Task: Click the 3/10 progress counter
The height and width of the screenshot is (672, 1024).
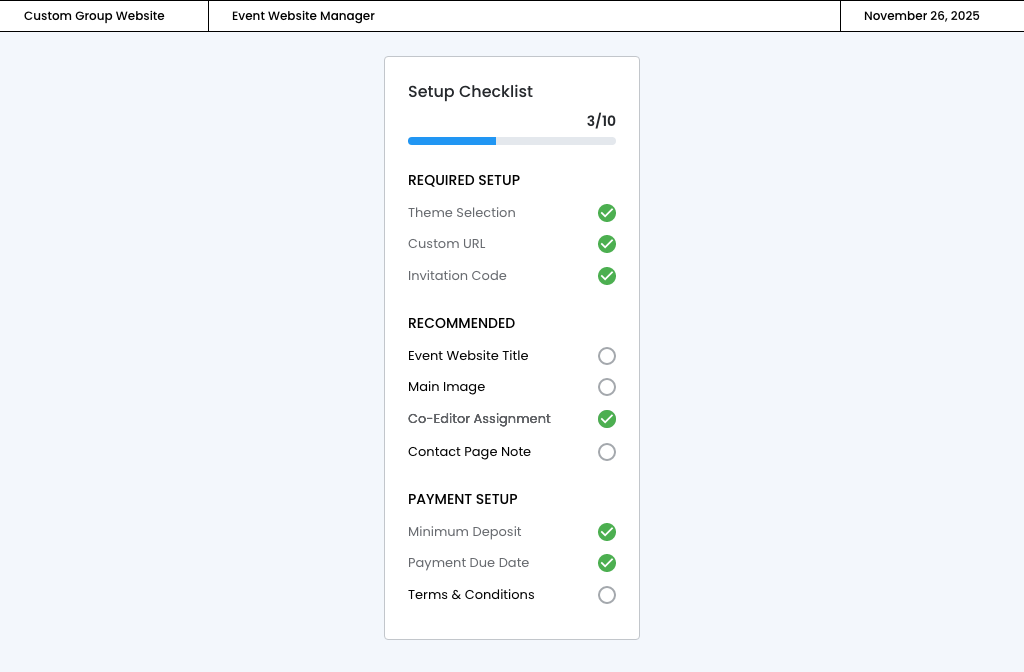Action: (x=601, y=121)
